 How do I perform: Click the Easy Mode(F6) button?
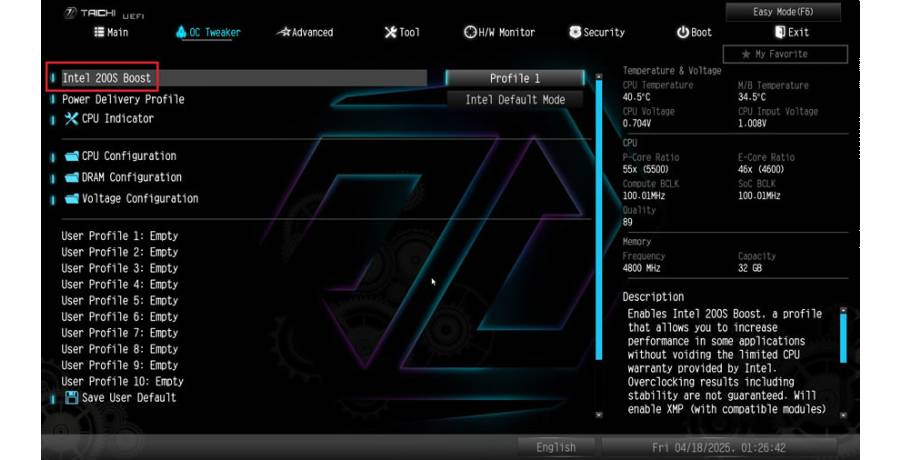click(783, 11)
